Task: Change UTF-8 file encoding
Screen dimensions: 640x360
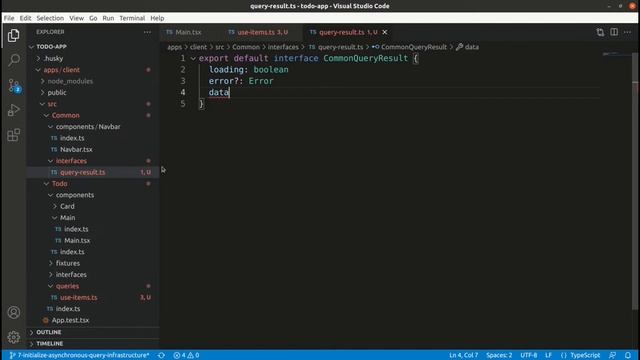Action: point(529,355)
